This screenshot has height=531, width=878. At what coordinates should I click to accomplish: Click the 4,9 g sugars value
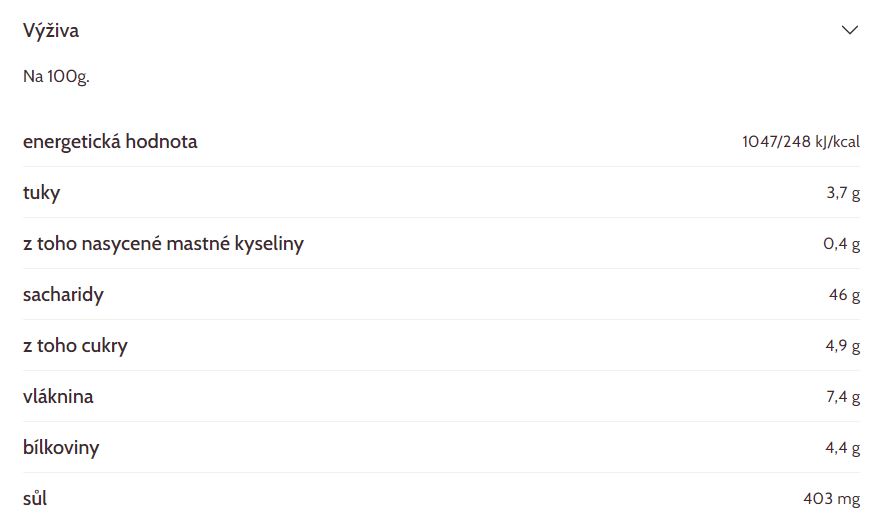click(843, 346)
